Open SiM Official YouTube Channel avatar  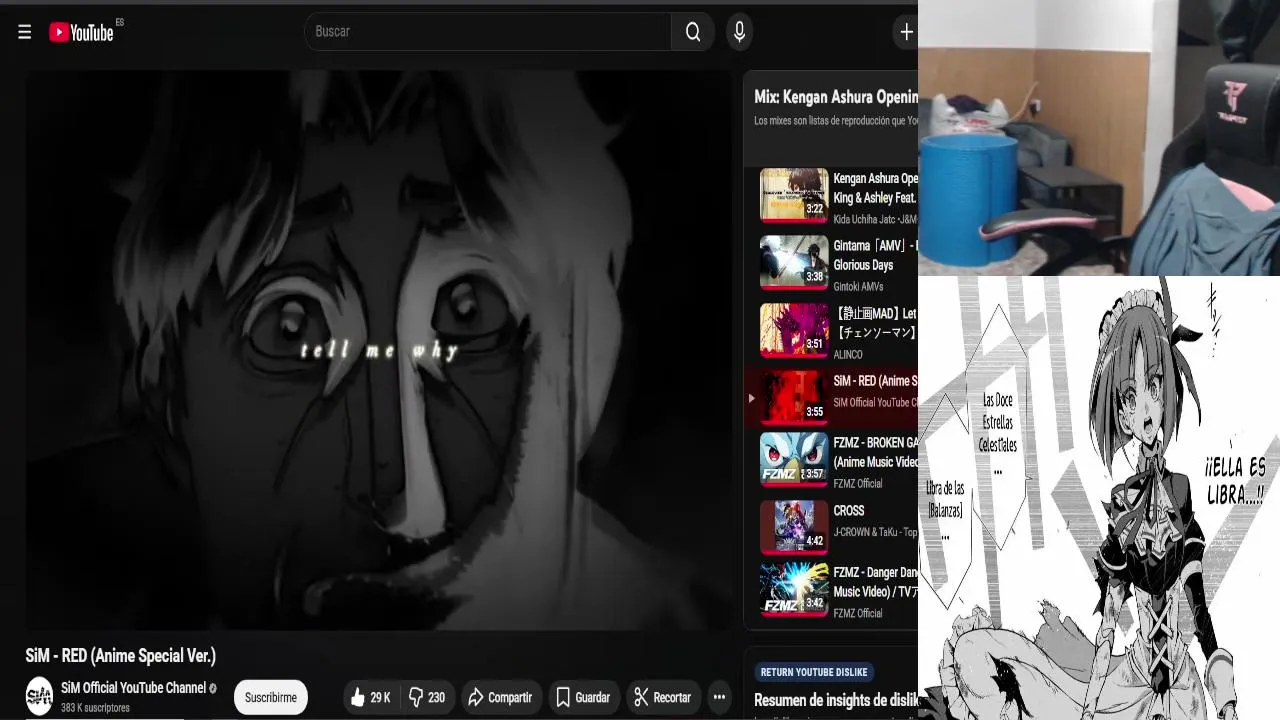(x=39, y=696)
